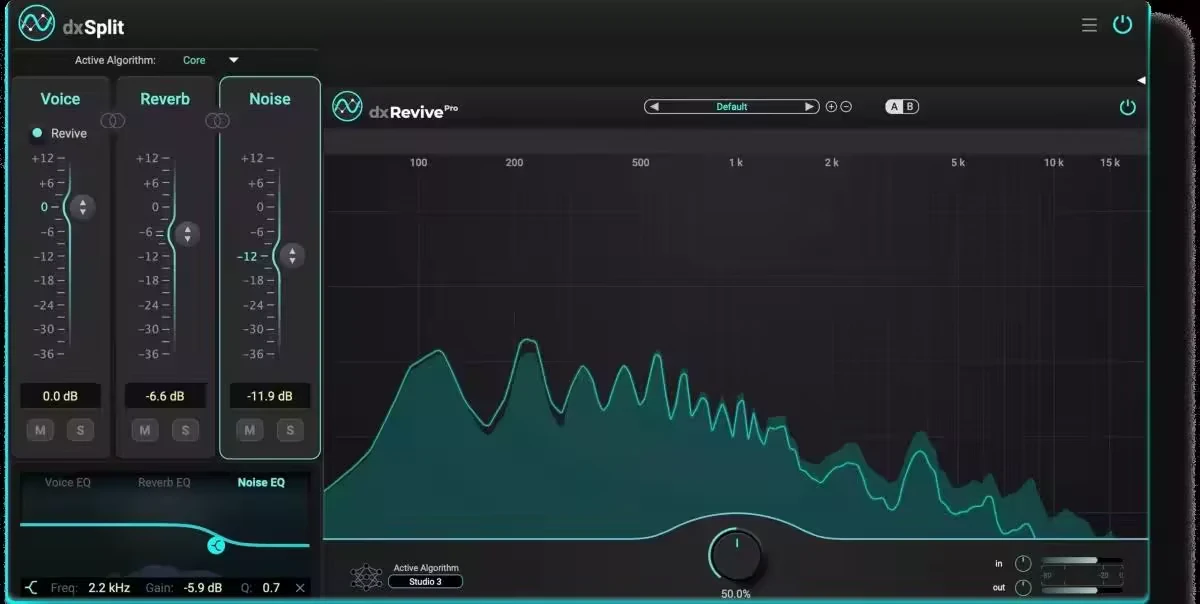Click the link icon between Reverb and Noise

(x=218, y=121)
